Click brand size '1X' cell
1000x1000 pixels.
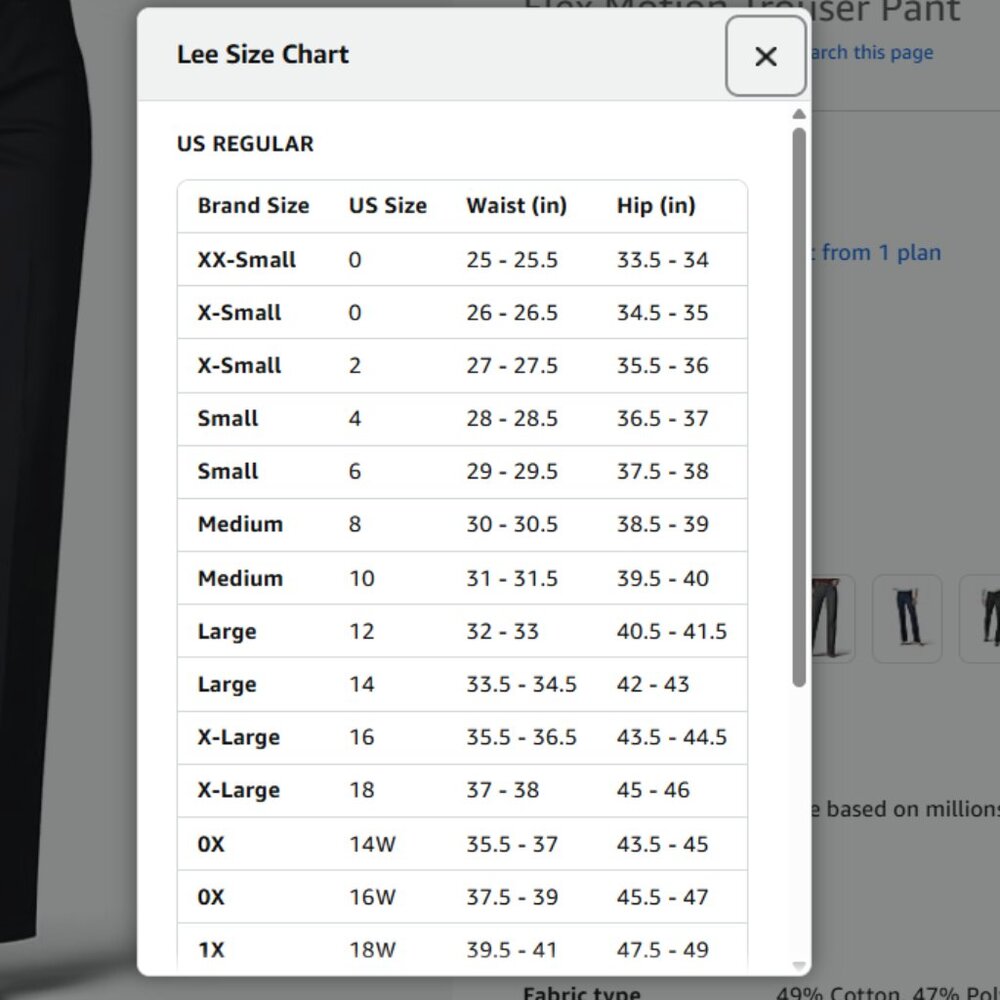pyautogui.click(x=211, y=950)
